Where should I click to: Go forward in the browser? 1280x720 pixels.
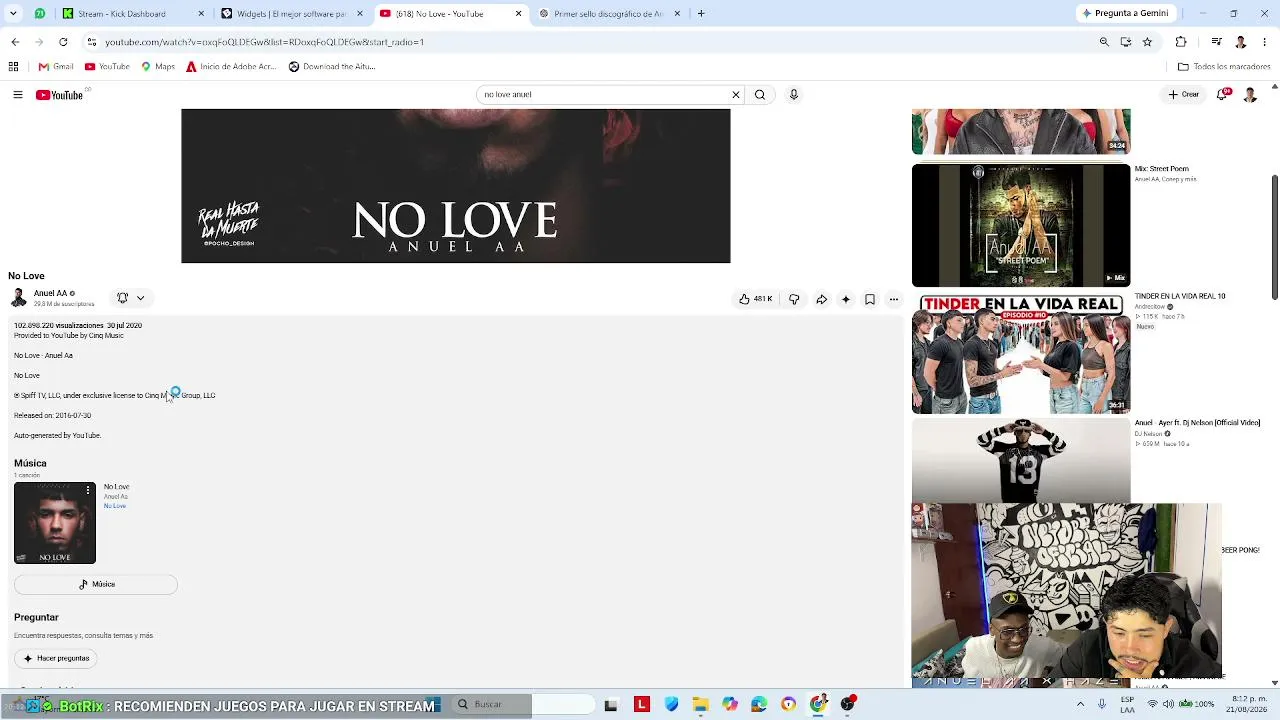click(39, 42)
